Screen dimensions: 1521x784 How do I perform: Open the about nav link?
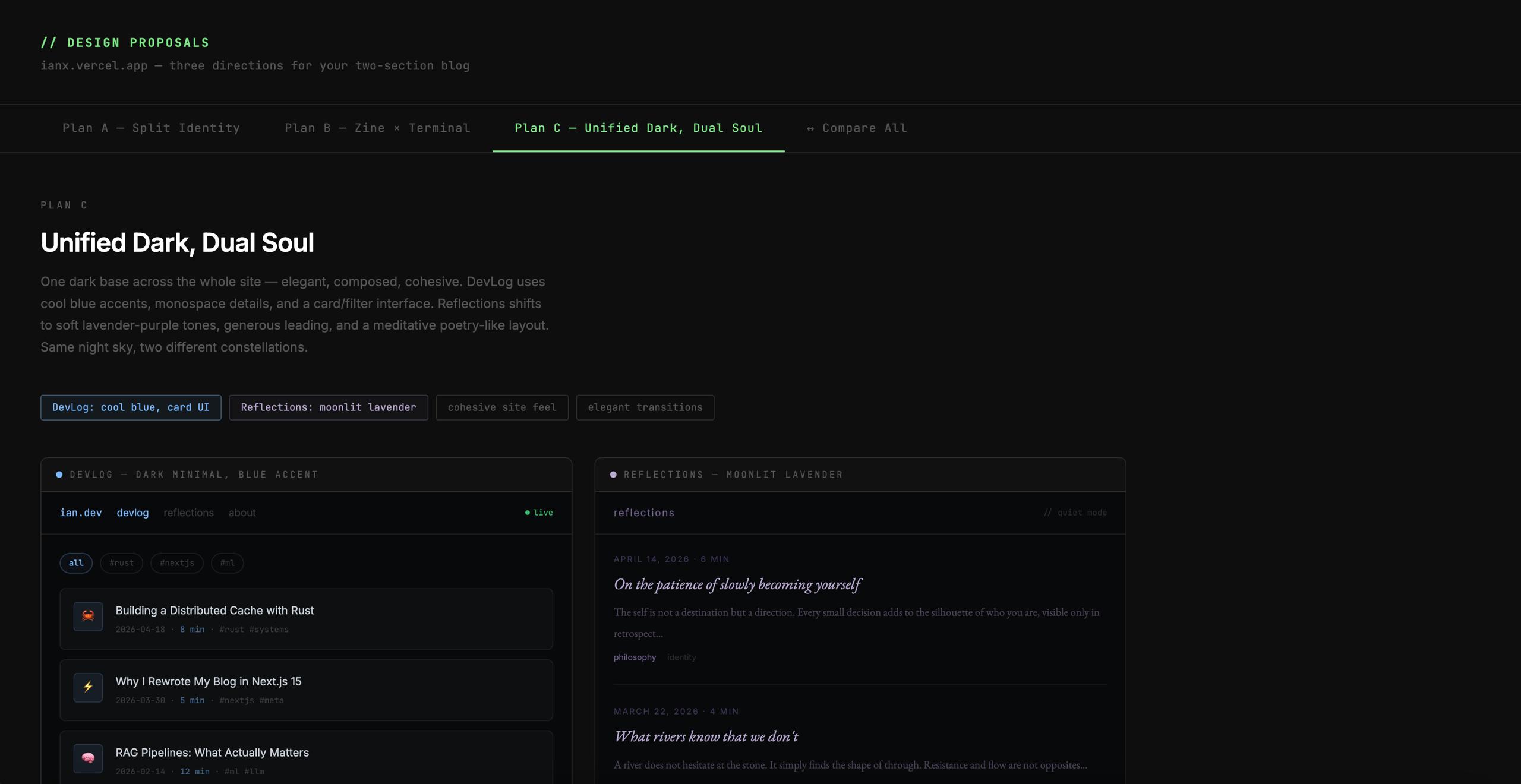tap(242, 513)
